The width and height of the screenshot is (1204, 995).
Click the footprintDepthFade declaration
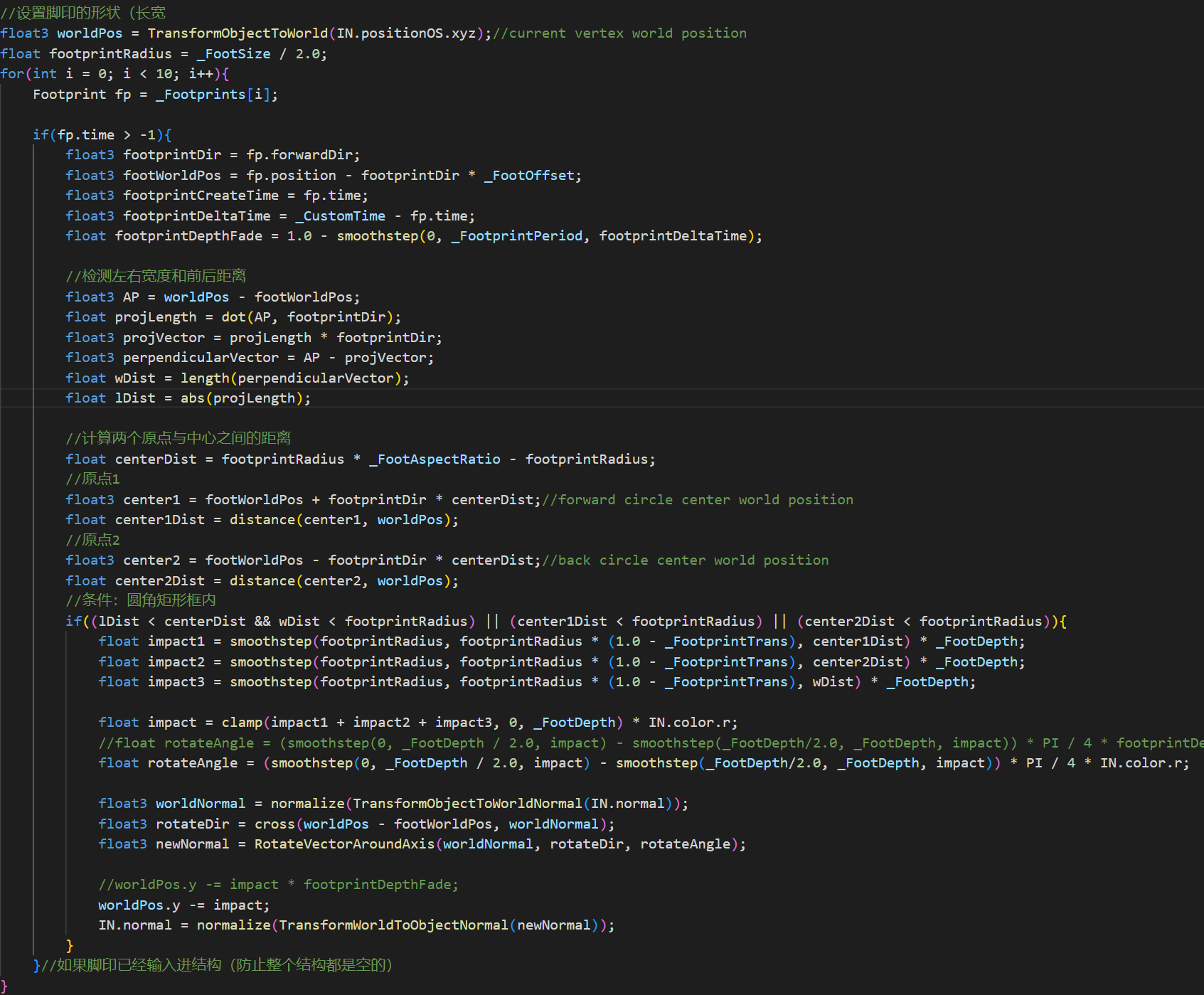click(x=188, y=236)
